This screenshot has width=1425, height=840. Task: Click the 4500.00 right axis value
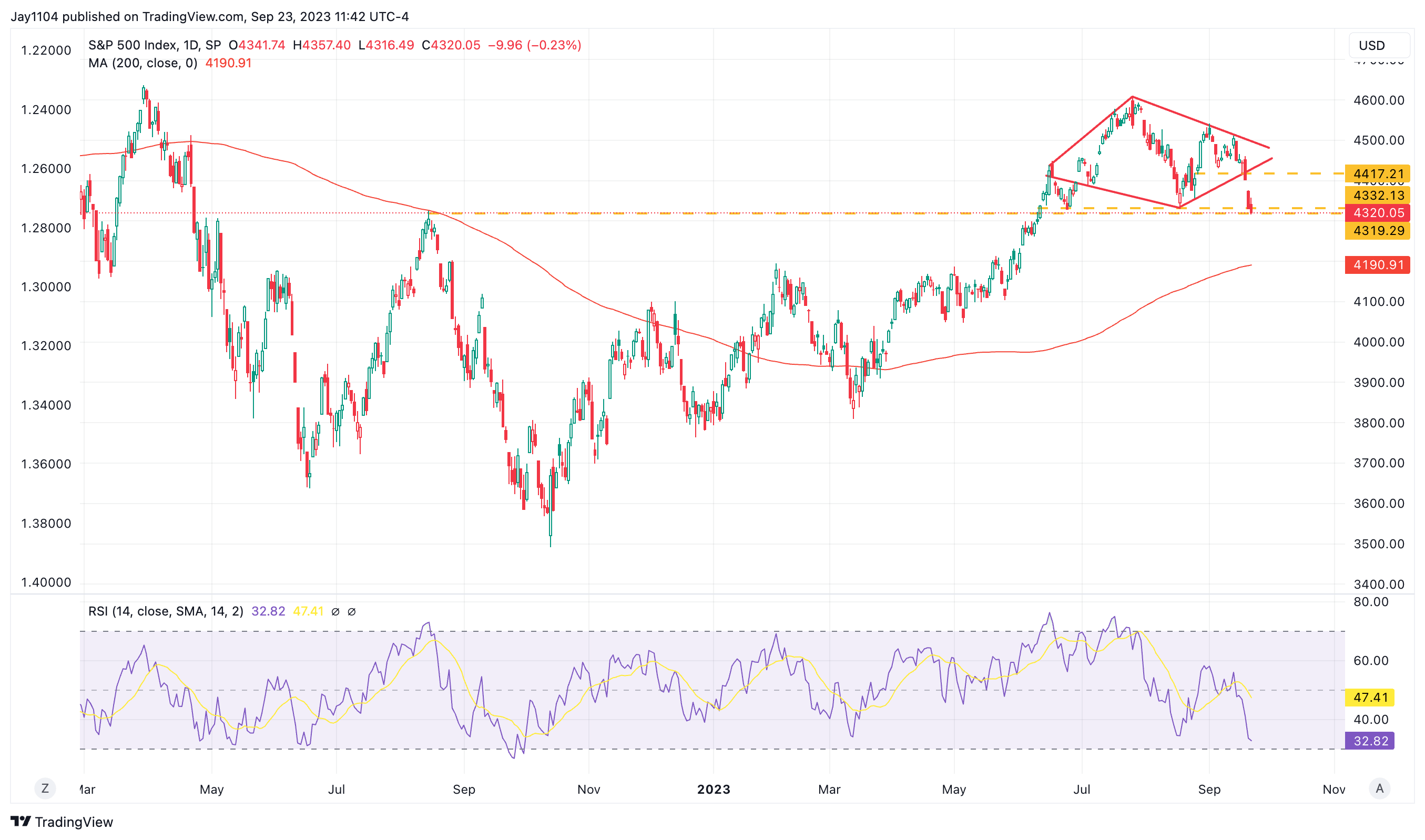pyautogui.click(x=1379, y=140)
